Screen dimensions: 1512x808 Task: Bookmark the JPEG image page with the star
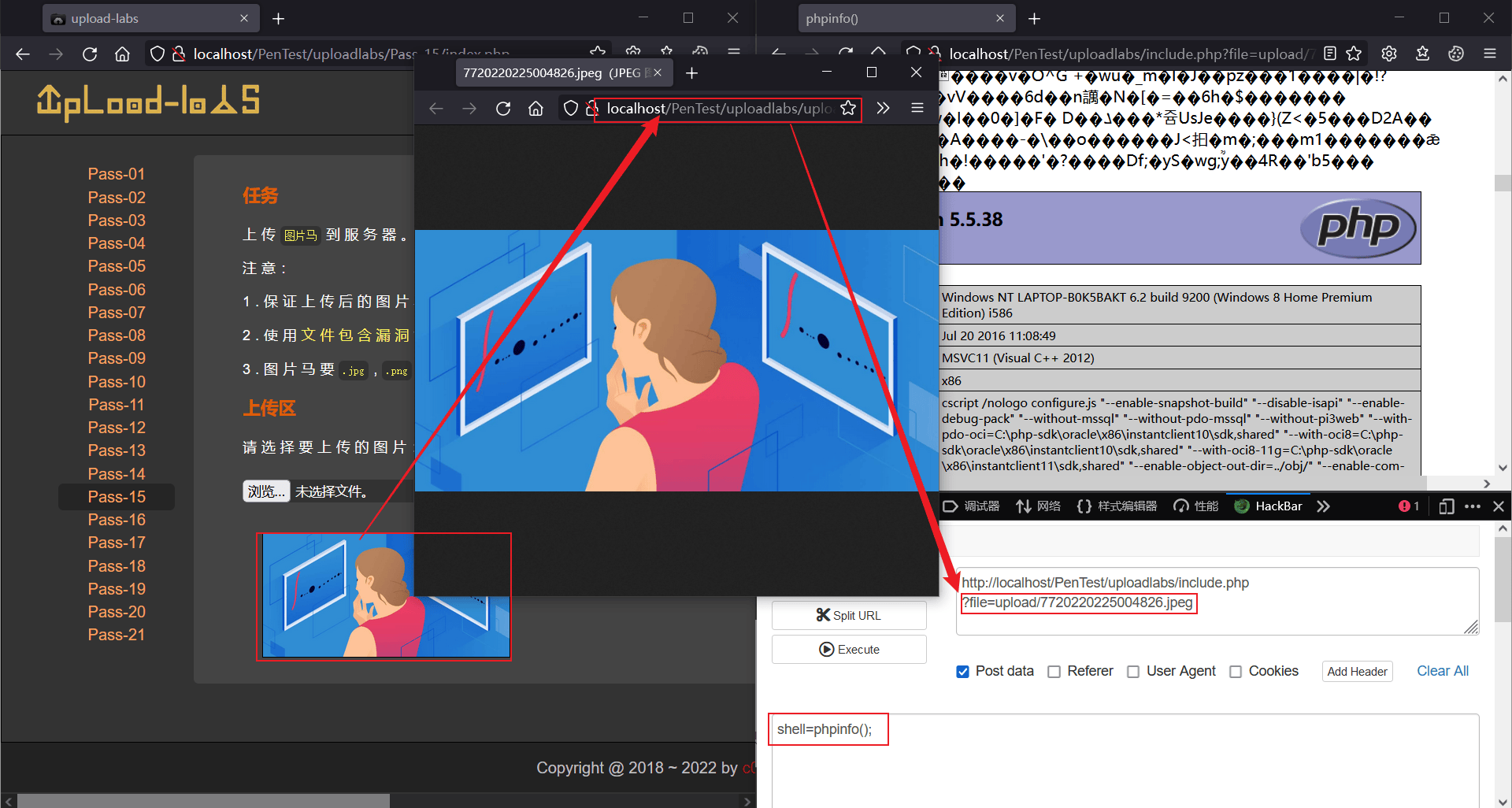848,108
